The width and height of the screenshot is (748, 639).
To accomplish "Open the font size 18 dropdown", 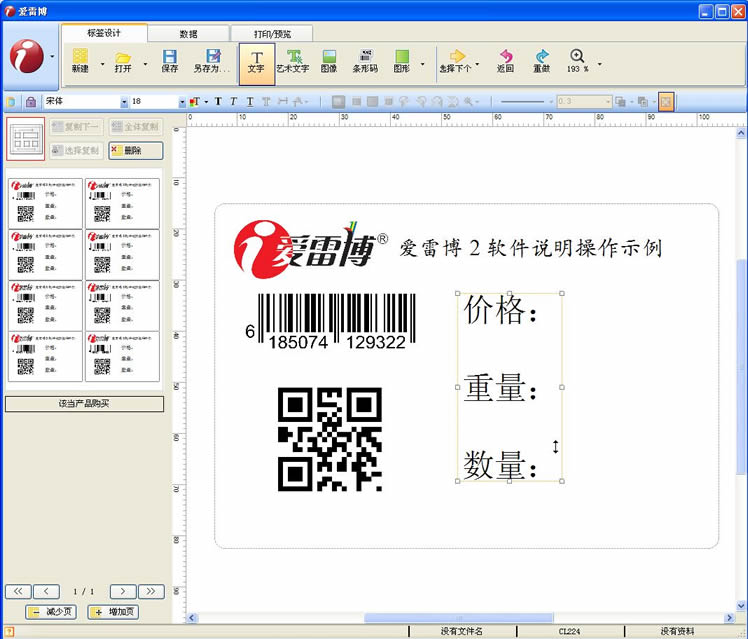I will (182, 102).
